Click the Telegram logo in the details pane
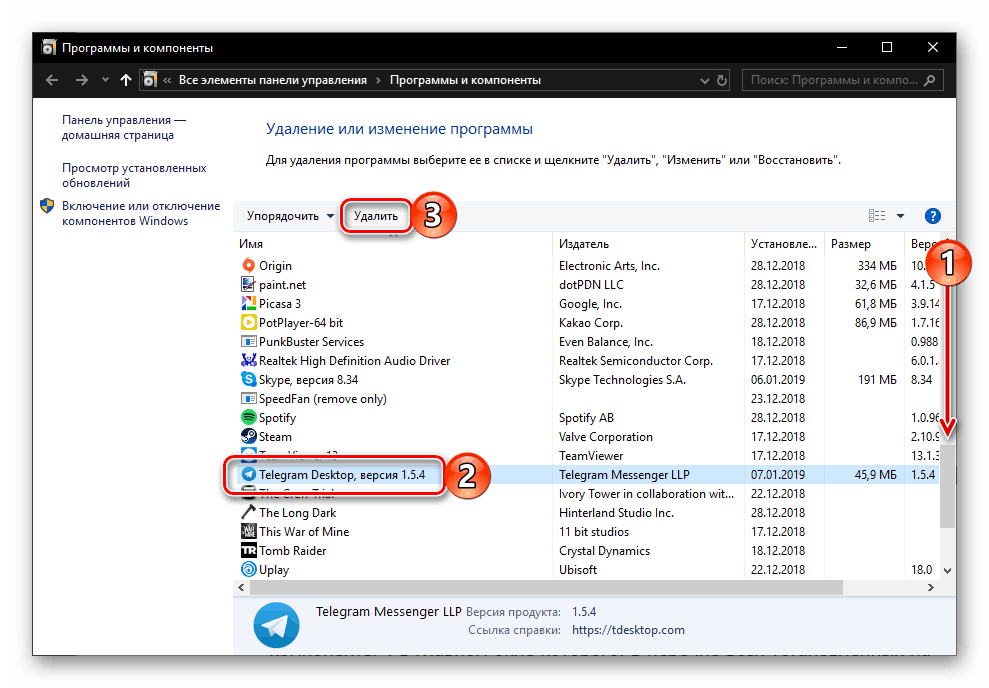The width and height of the screenshot is (989, 688). [x=276, y=624]
